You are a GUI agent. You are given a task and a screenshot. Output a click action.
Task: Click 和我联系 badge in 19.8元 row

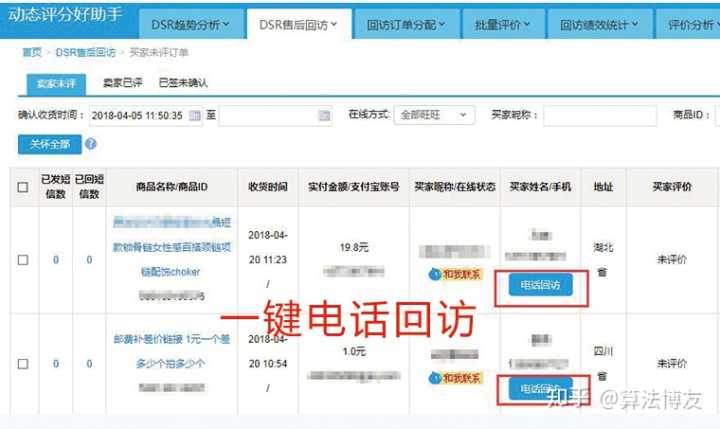click(x=455, y=274)
